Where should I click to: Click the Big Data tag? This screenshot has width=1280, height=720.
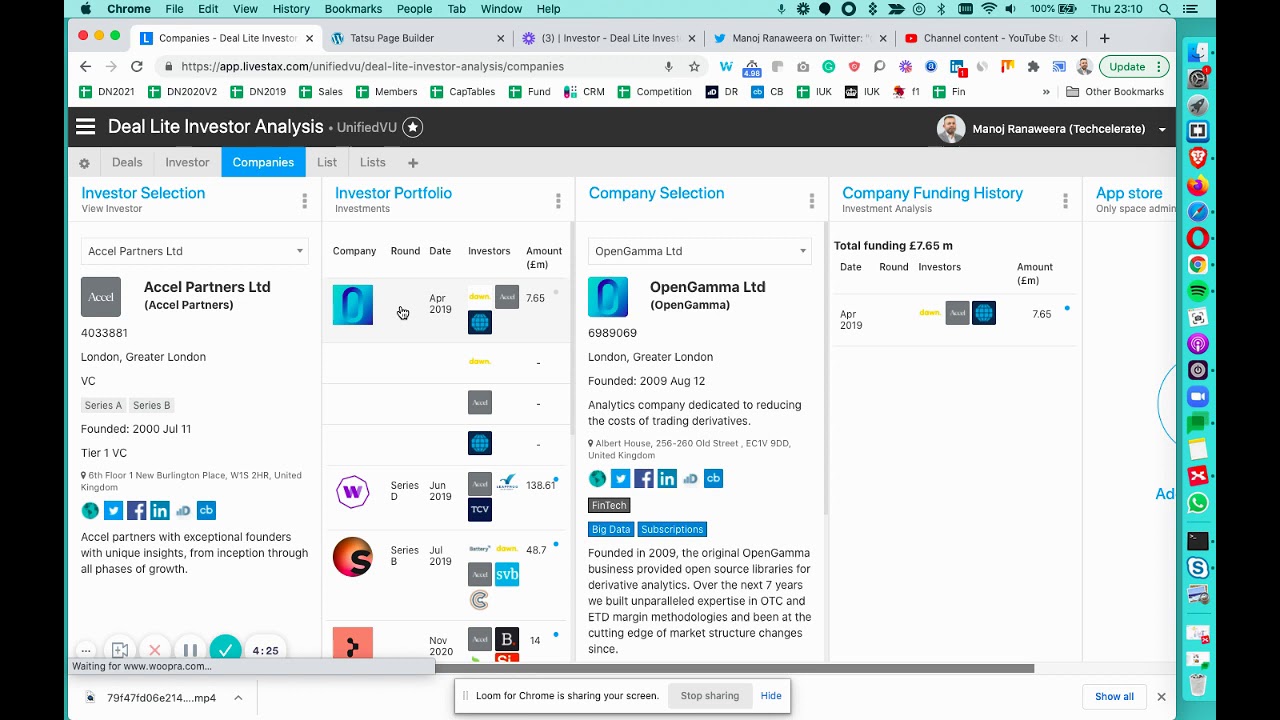point(611,529)
